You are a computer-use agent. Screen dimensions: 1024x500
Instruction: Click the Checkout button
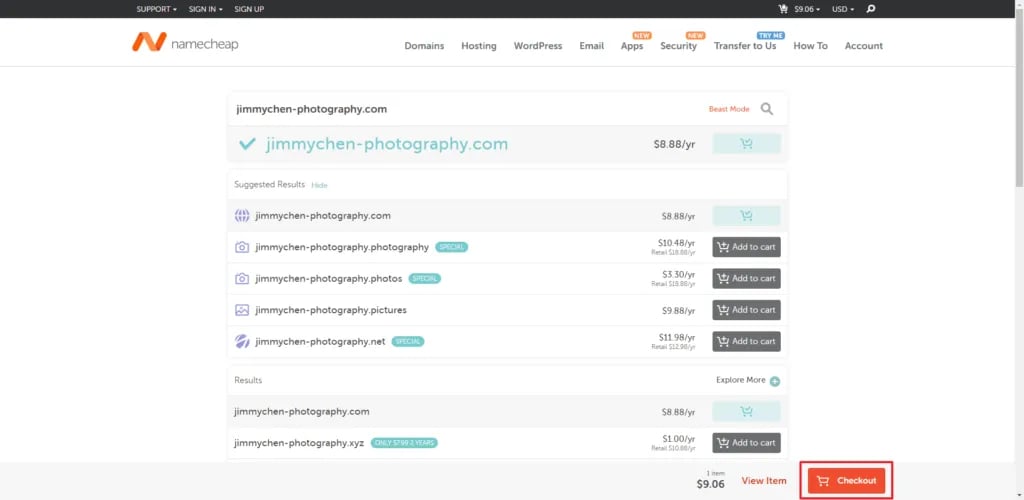pos(846,480)
